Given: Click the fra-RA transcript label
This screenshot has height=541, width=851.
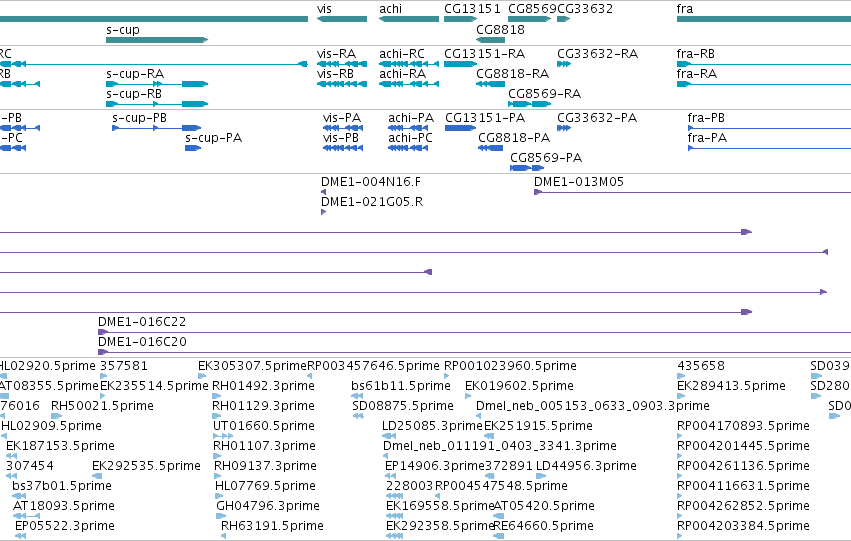Looking at the screenshot, I should 697,74.
